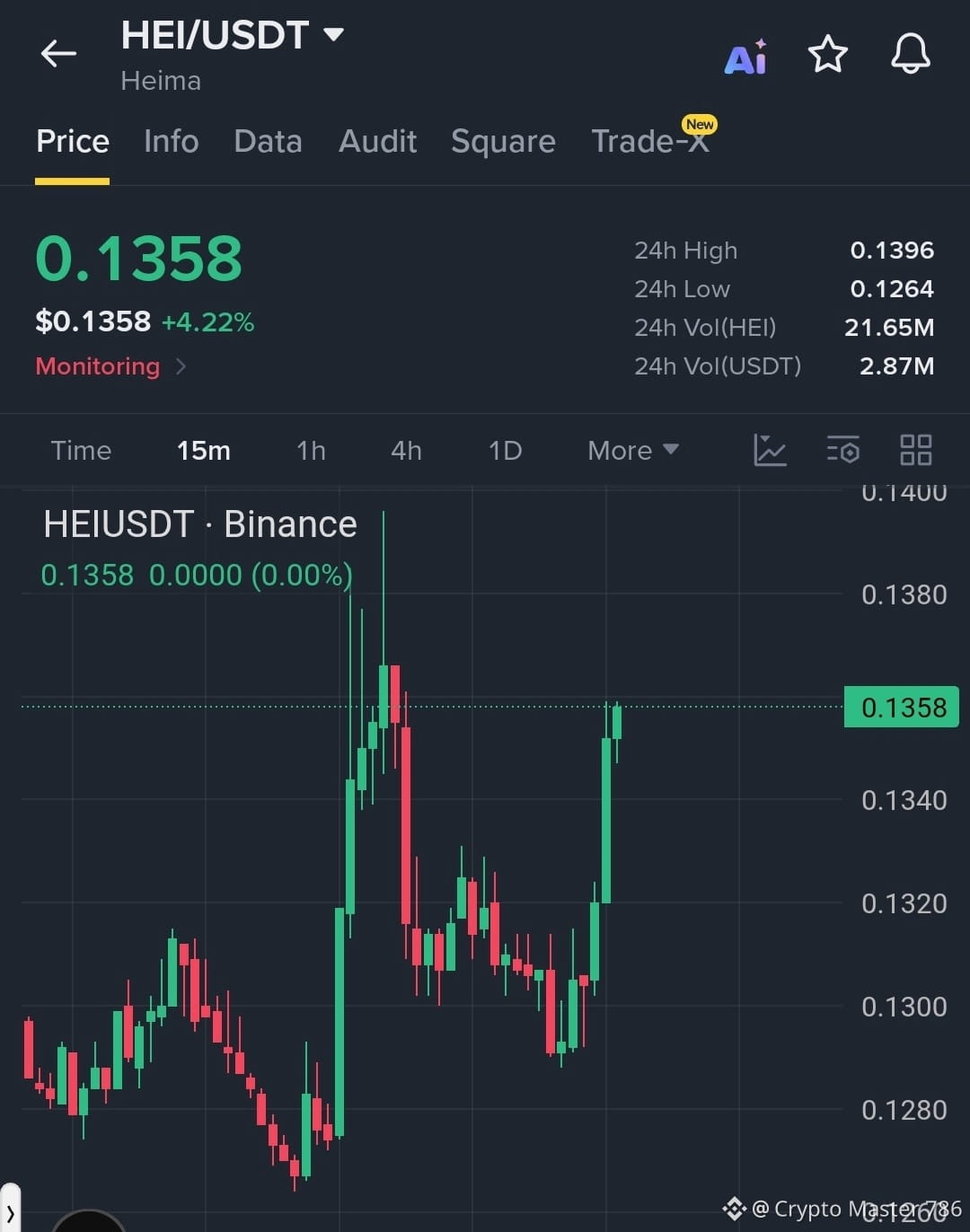The image size is (970, 1232).
Task: Select the 1D chart interval
Action: pyautogui.click(x=506, y=450)
